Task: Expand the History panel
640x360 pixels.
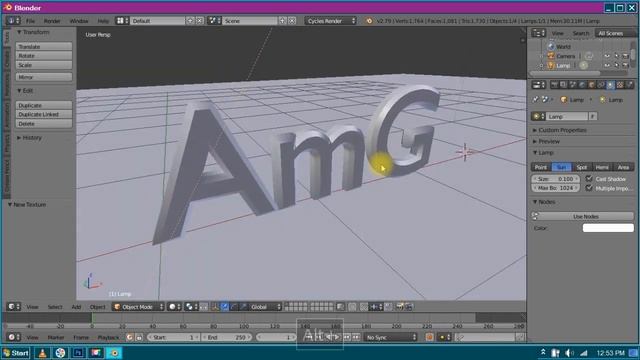Action: pyautogui.click(x=29, y=138)
